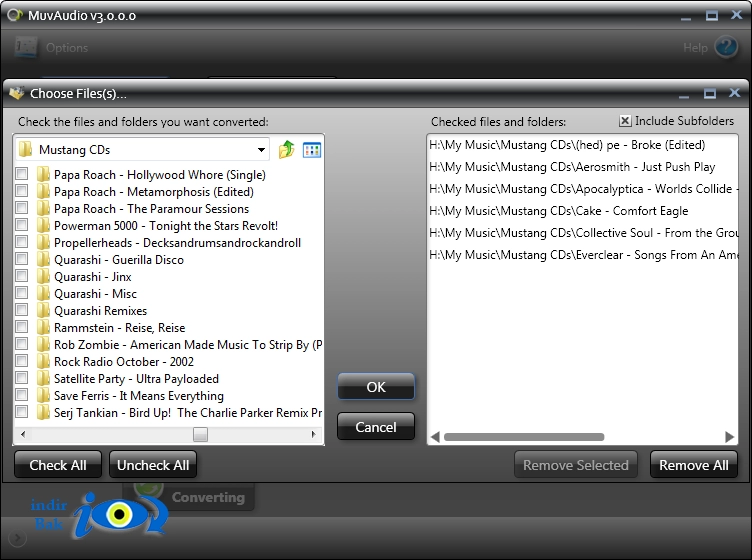Click left scroll arrow of folder list
The width and height of the screenshot is (752, 560).
coord(23,434)
